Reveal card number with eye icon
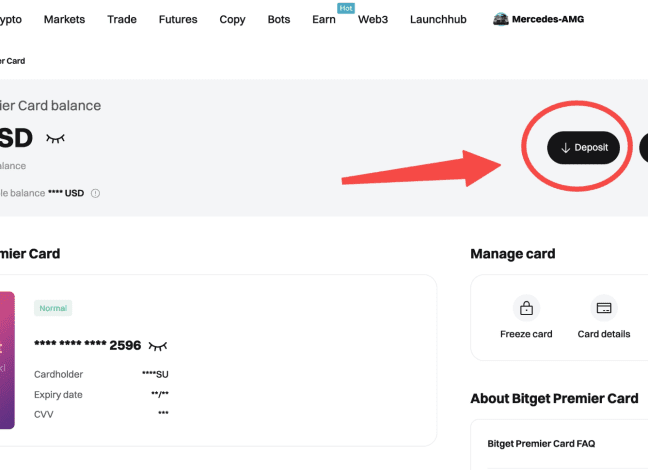Screen dimensions: 648x470 [x=158, y=345]
